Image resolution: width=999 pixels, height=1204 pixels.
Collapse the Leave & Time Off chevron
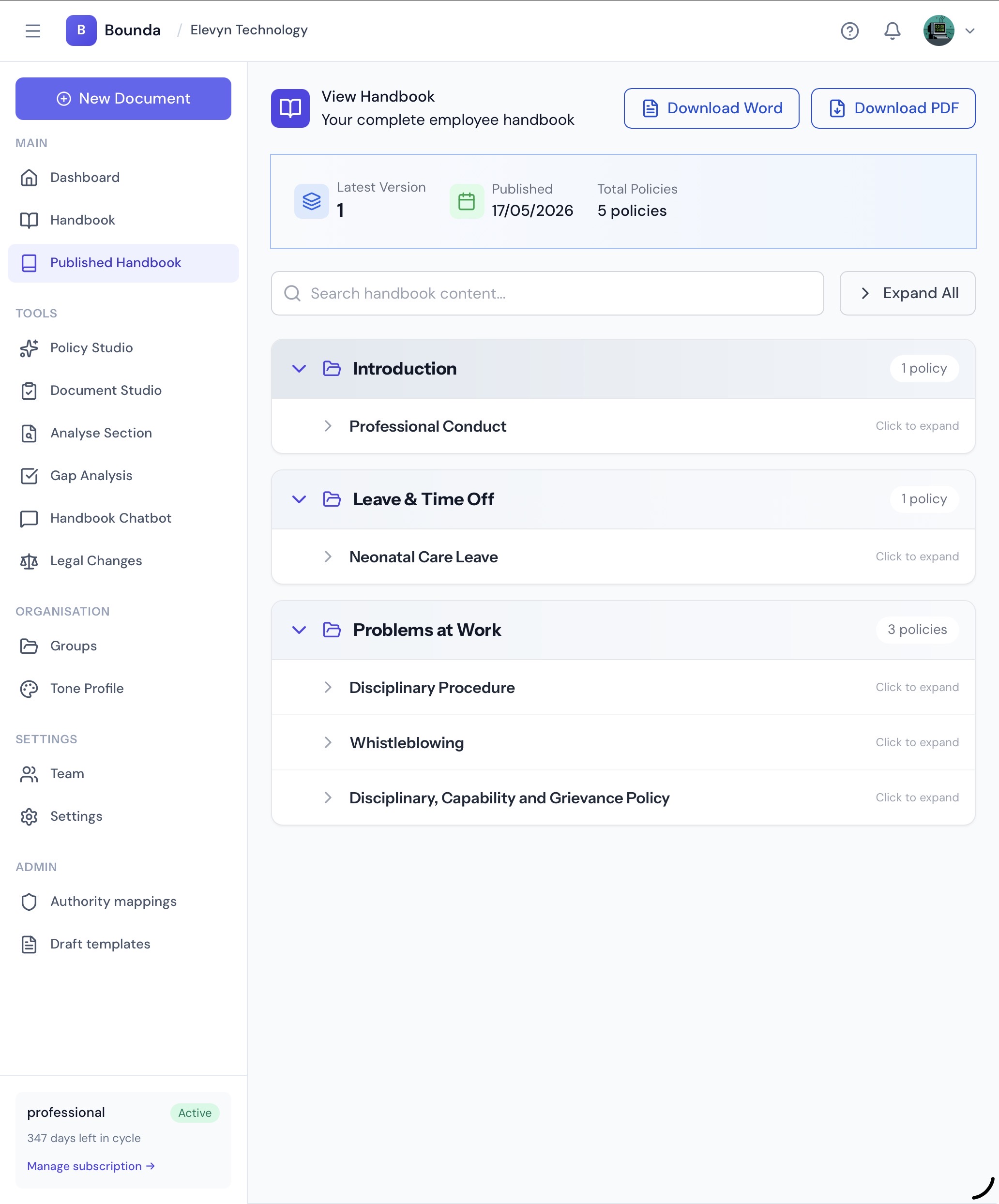(x=299, y=499)
